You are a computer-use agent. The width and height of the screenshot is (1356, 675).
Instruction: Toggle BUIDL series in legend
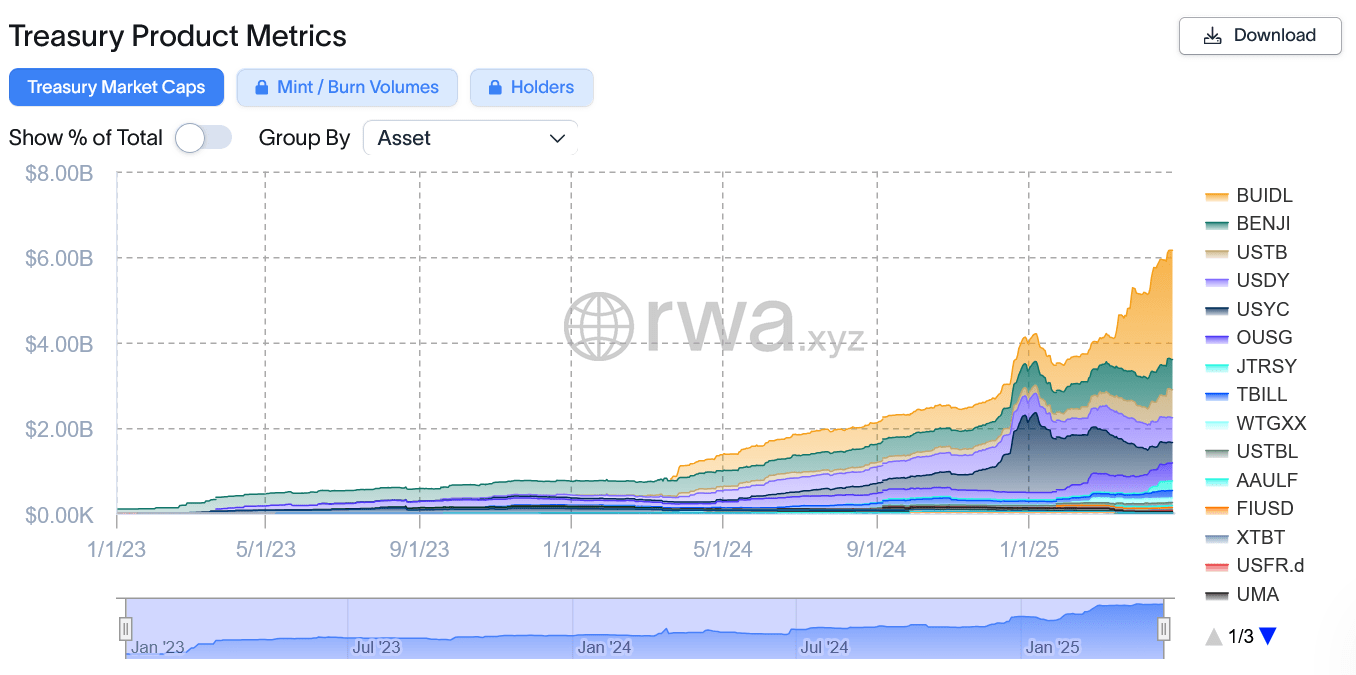coord(1264,195)
